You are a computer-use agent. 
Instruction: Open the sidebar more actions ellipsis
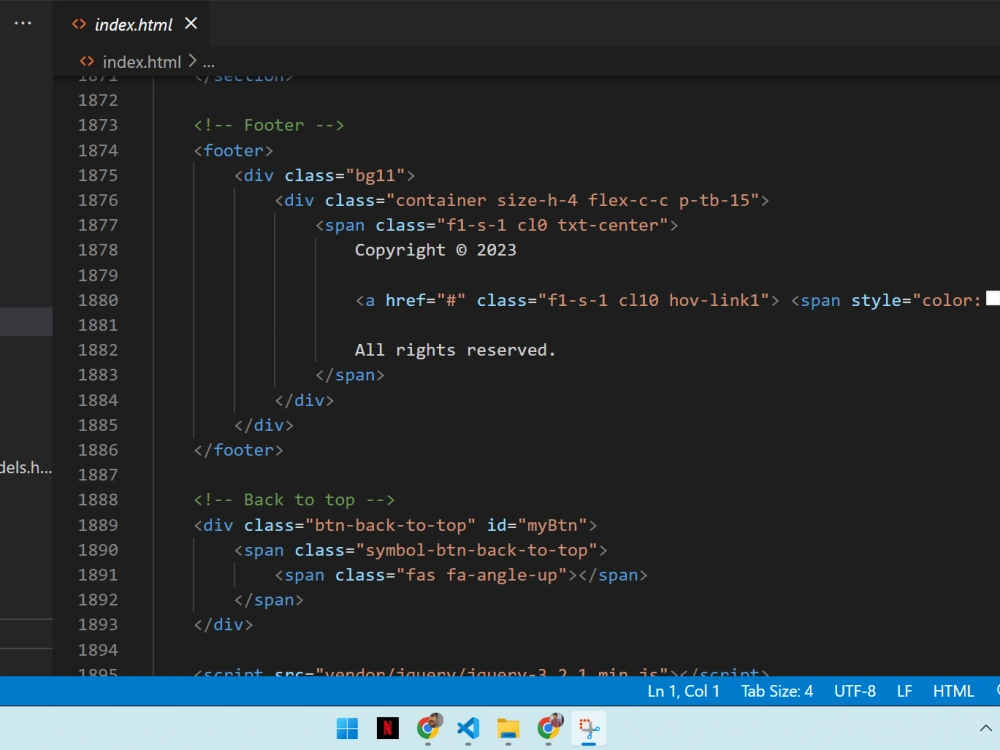coord(23,23)
